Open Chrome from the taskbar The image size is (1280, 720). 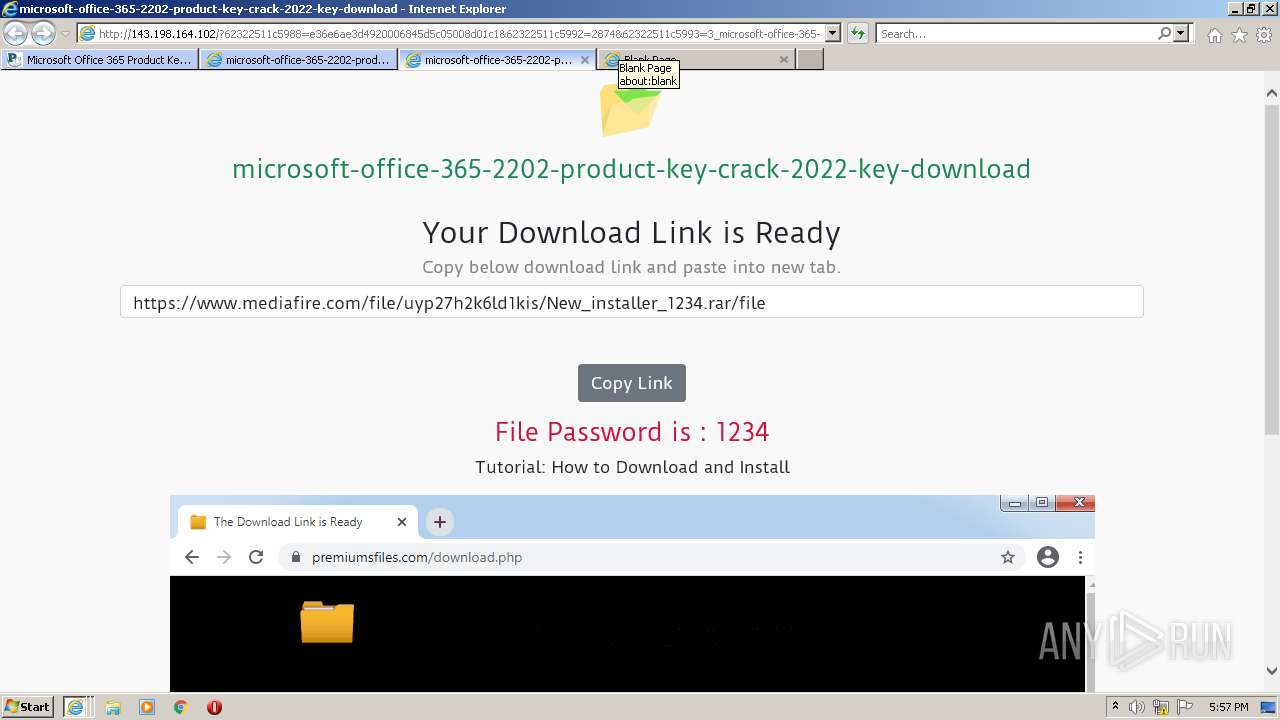[x=180, y=707]
